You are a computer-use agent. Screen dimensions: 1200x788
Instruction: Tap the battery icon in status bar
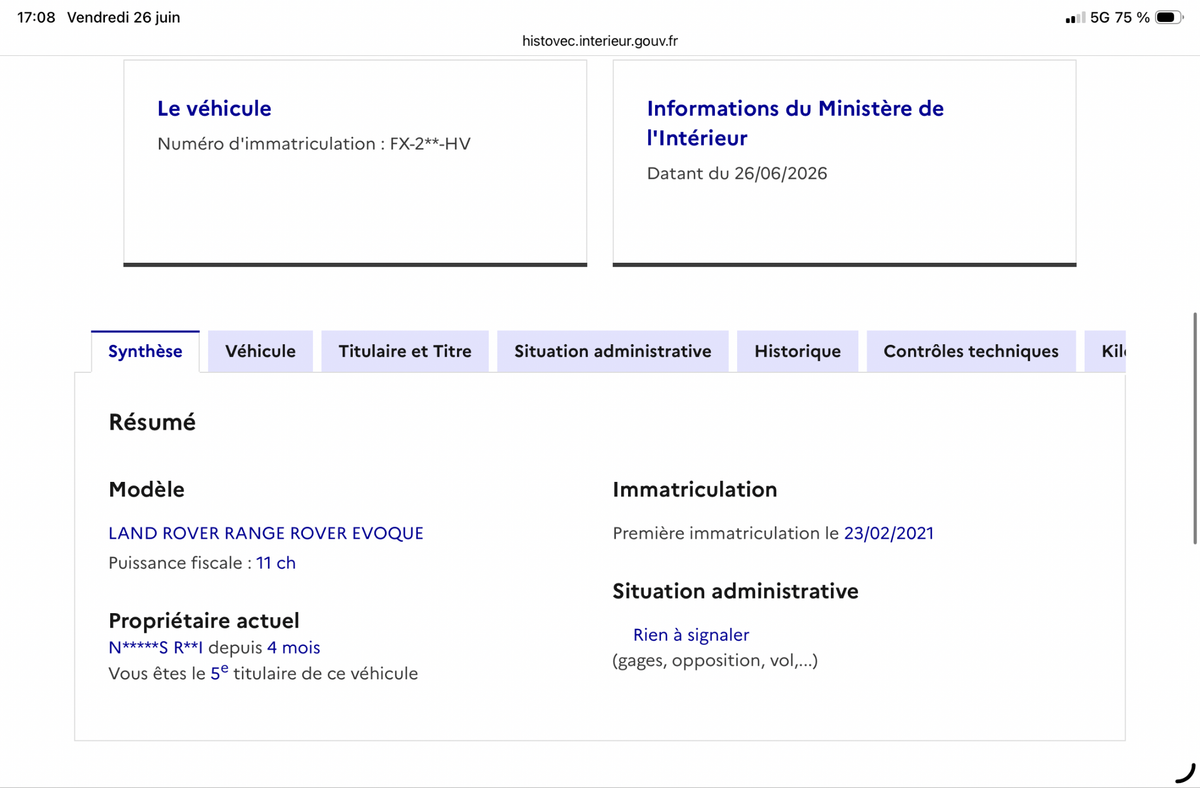tap(1169, 17)
